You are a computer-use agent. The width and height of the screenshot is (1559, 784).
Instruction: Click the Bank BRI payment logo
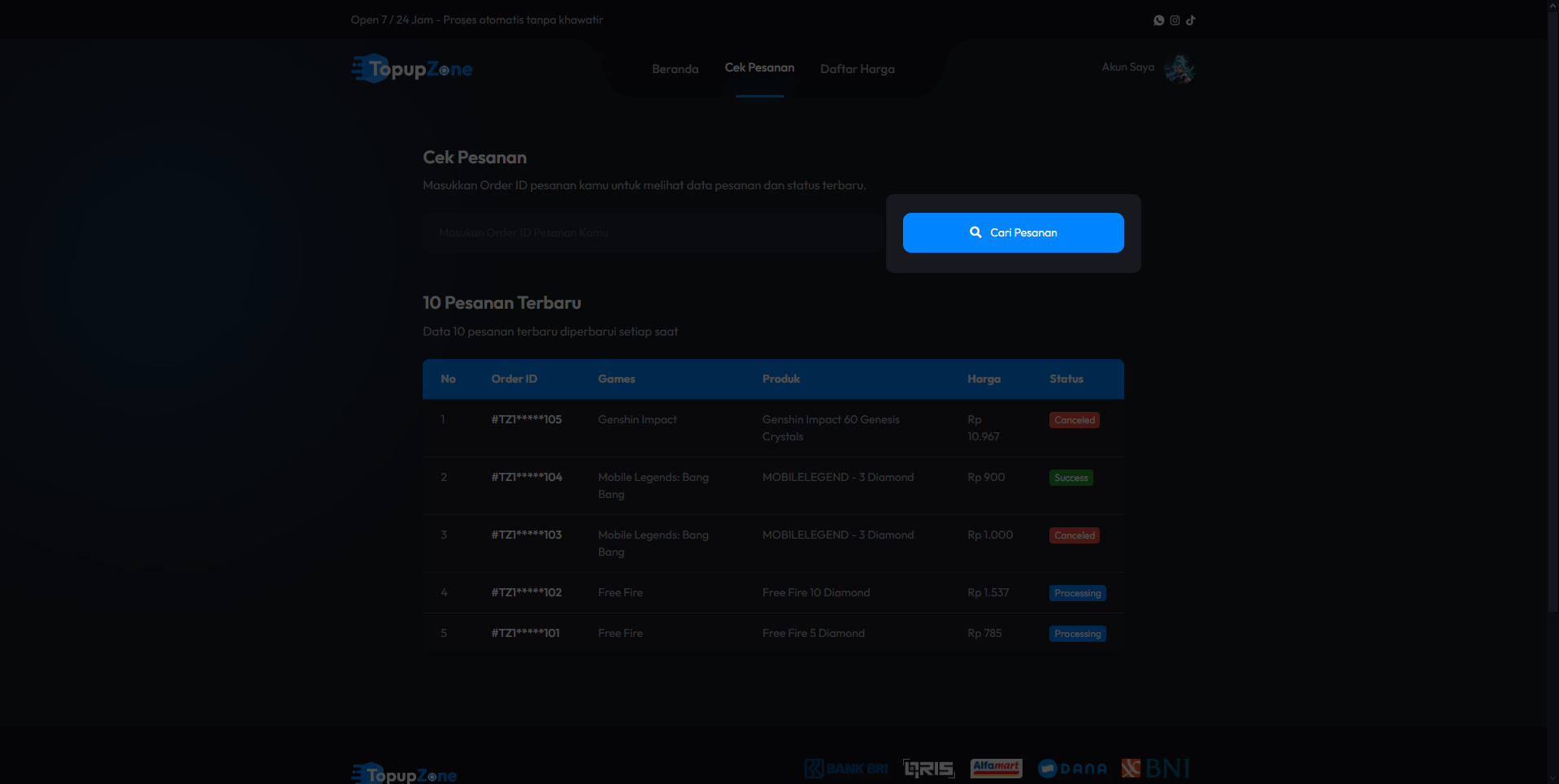click(x=846, y=769)
